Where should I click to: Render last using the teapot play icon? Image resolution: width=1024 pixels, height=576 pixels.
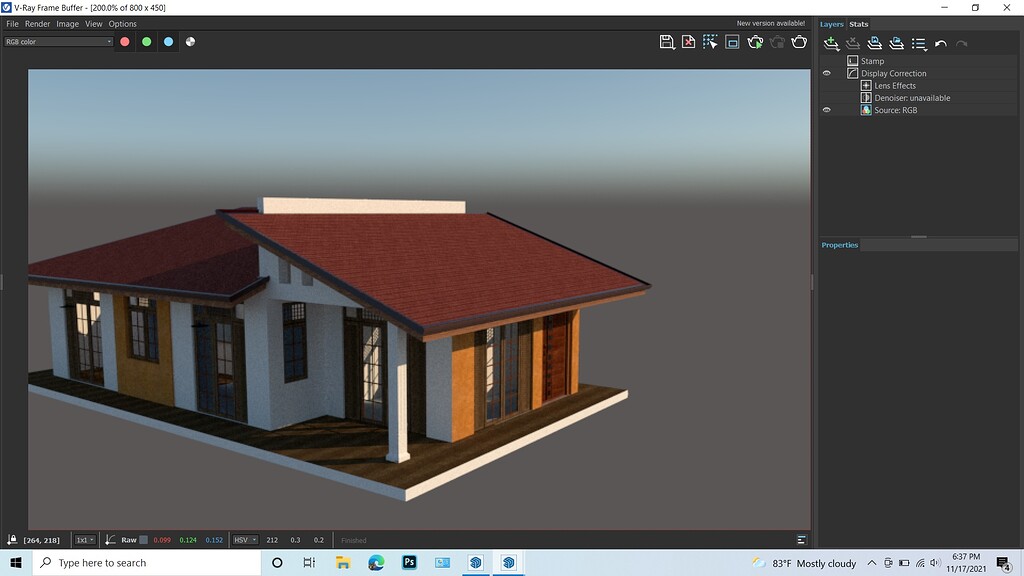755,42
